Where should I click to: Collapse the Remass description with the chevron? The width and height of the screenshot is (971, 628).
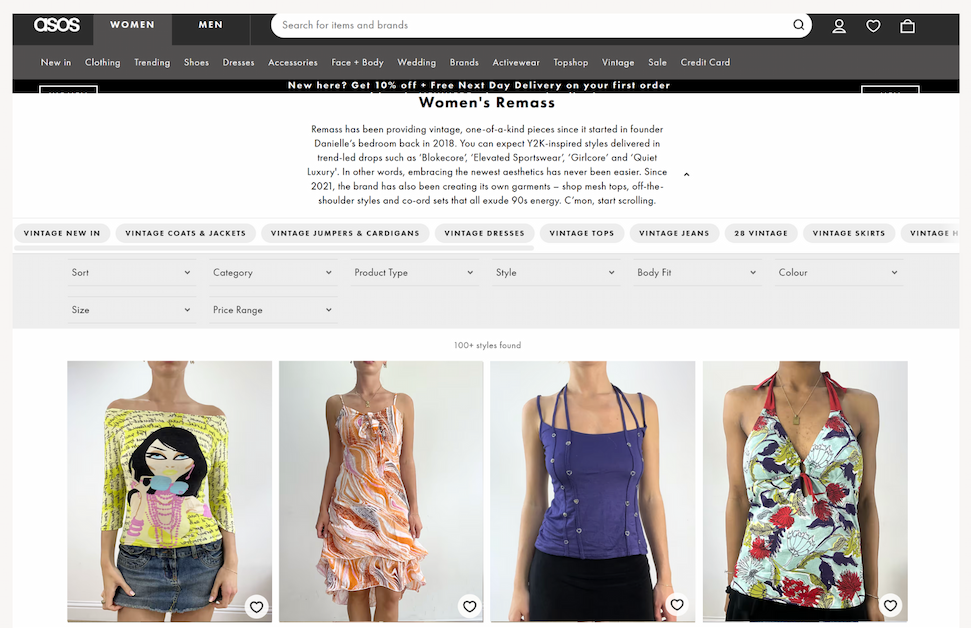point(686,175)
